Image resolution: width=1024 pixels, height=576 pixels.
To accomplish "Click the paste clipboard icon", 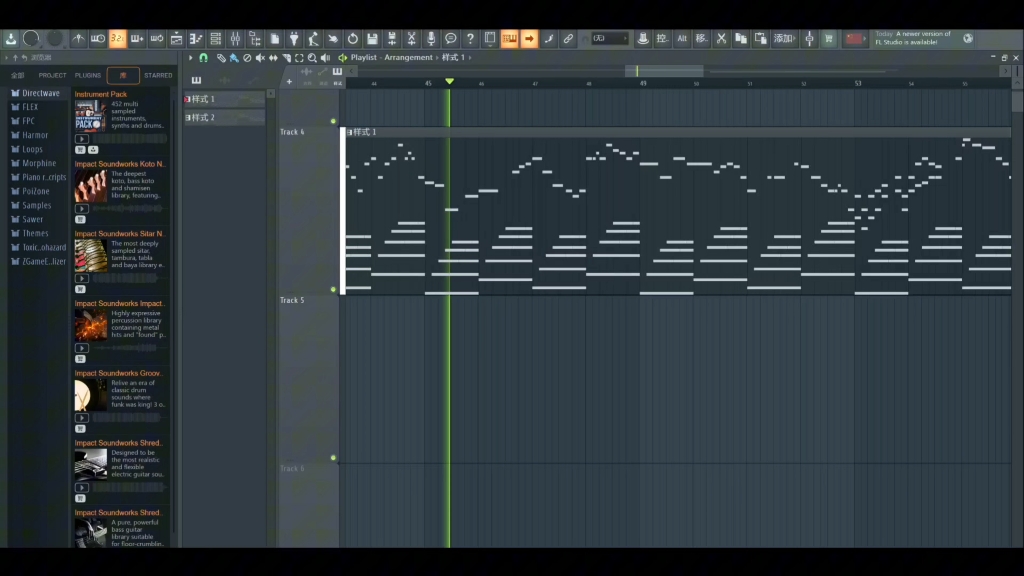I will tap(760, 39).
